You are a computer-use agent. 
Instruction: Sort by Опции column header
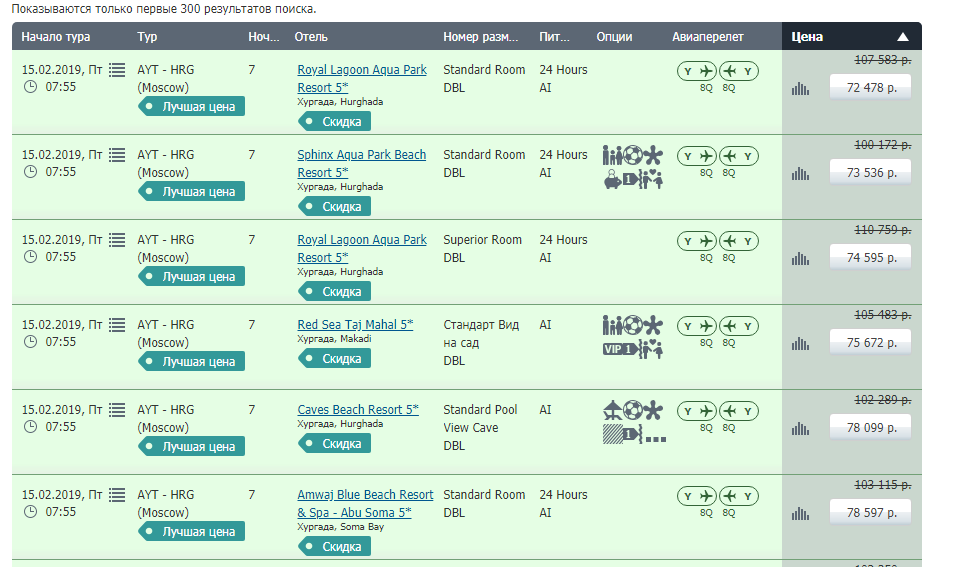coord(614,37)
